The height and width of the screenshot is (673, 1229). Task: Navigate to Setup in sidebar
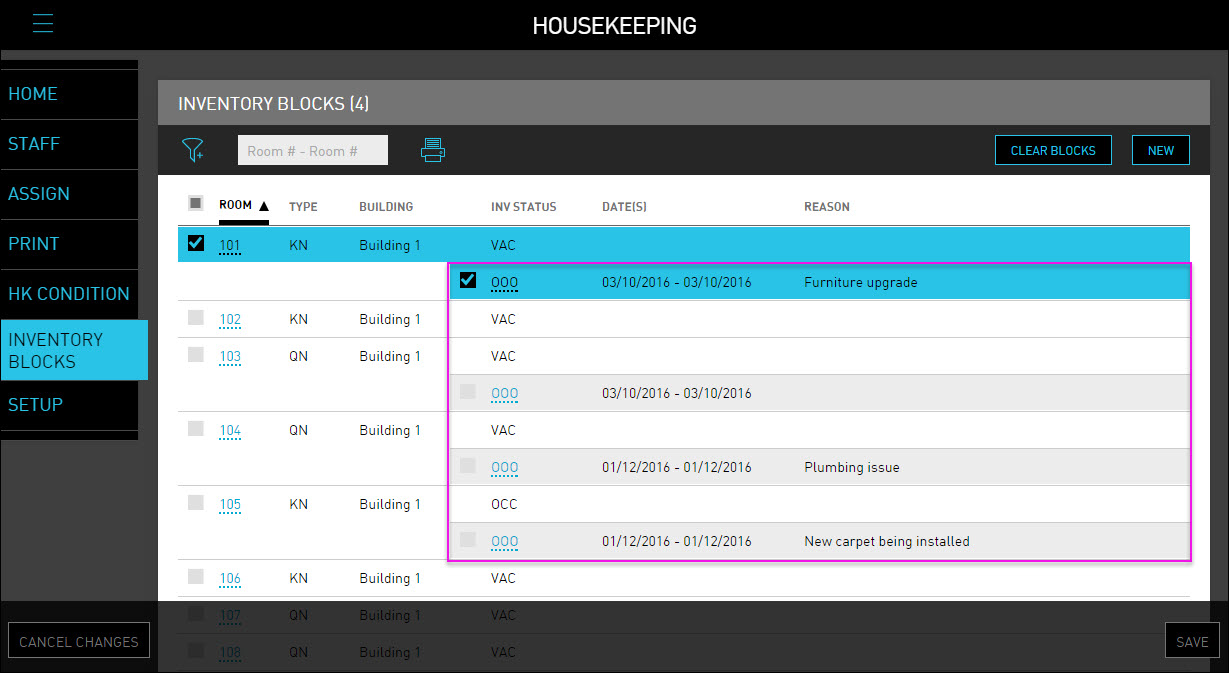click(x=36, y=405)
